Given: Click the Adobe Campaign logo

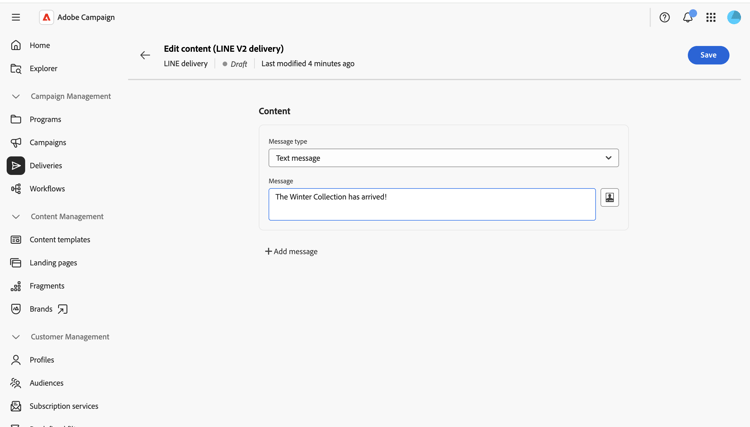Looking at the screenshot, I should pyautogui.click(x=46, y=17).
